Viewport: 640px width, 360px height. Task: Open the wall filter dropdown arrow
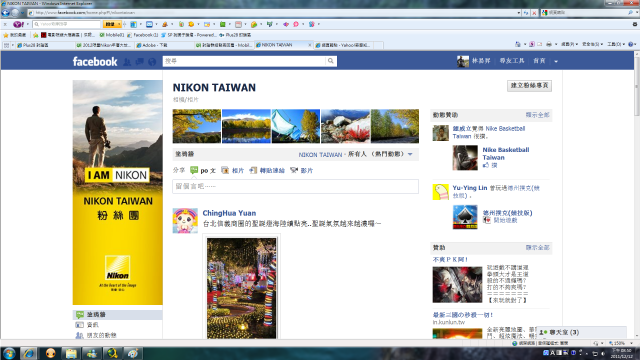[410, 154]
